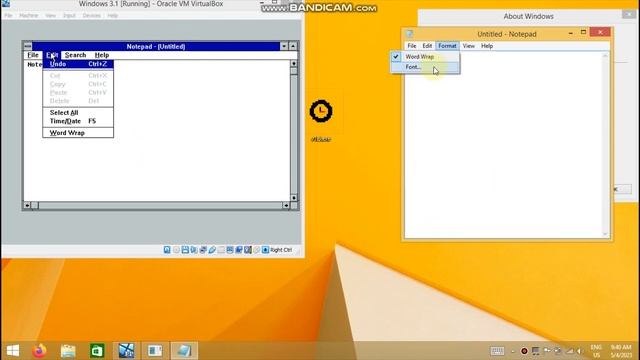Click the VirtualBox USB devices status icon
This screenshot has width=640, height=360.
pos(212,250)
